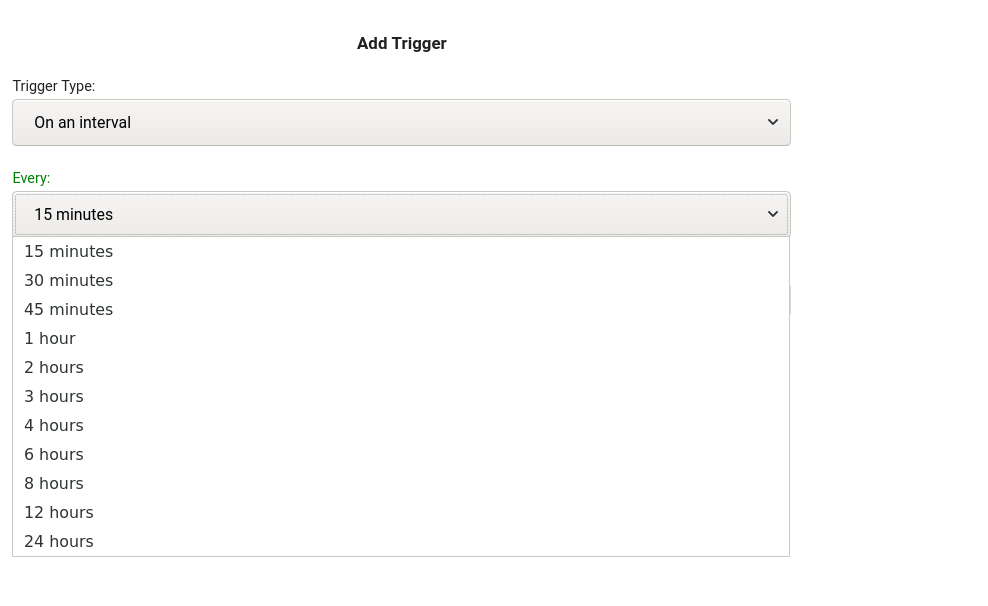
Task: Click empty space right of the options list
Action: pos(888,400)
